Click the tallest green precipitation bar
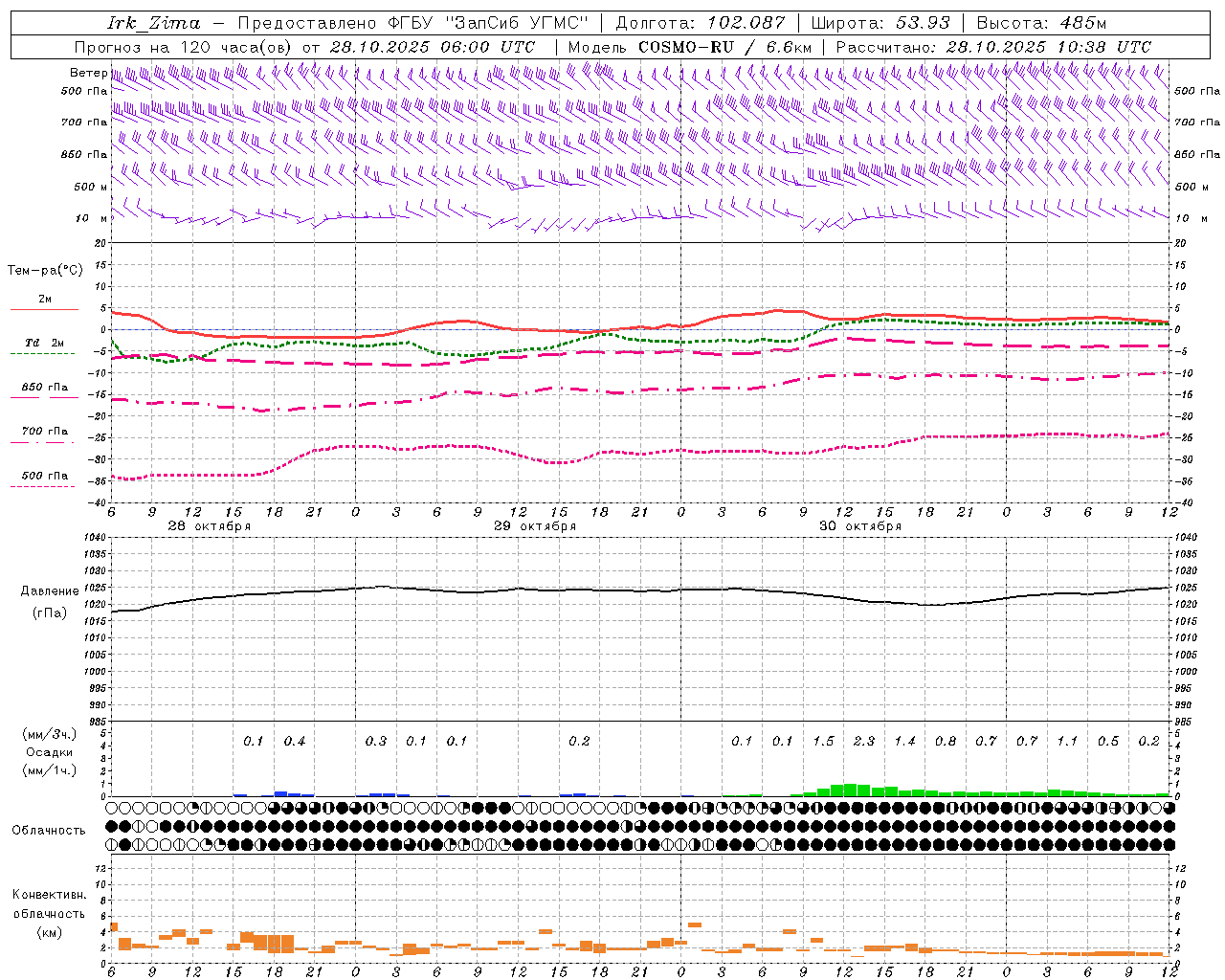Viewport: 1225px width, 980px height. point(850,790)
